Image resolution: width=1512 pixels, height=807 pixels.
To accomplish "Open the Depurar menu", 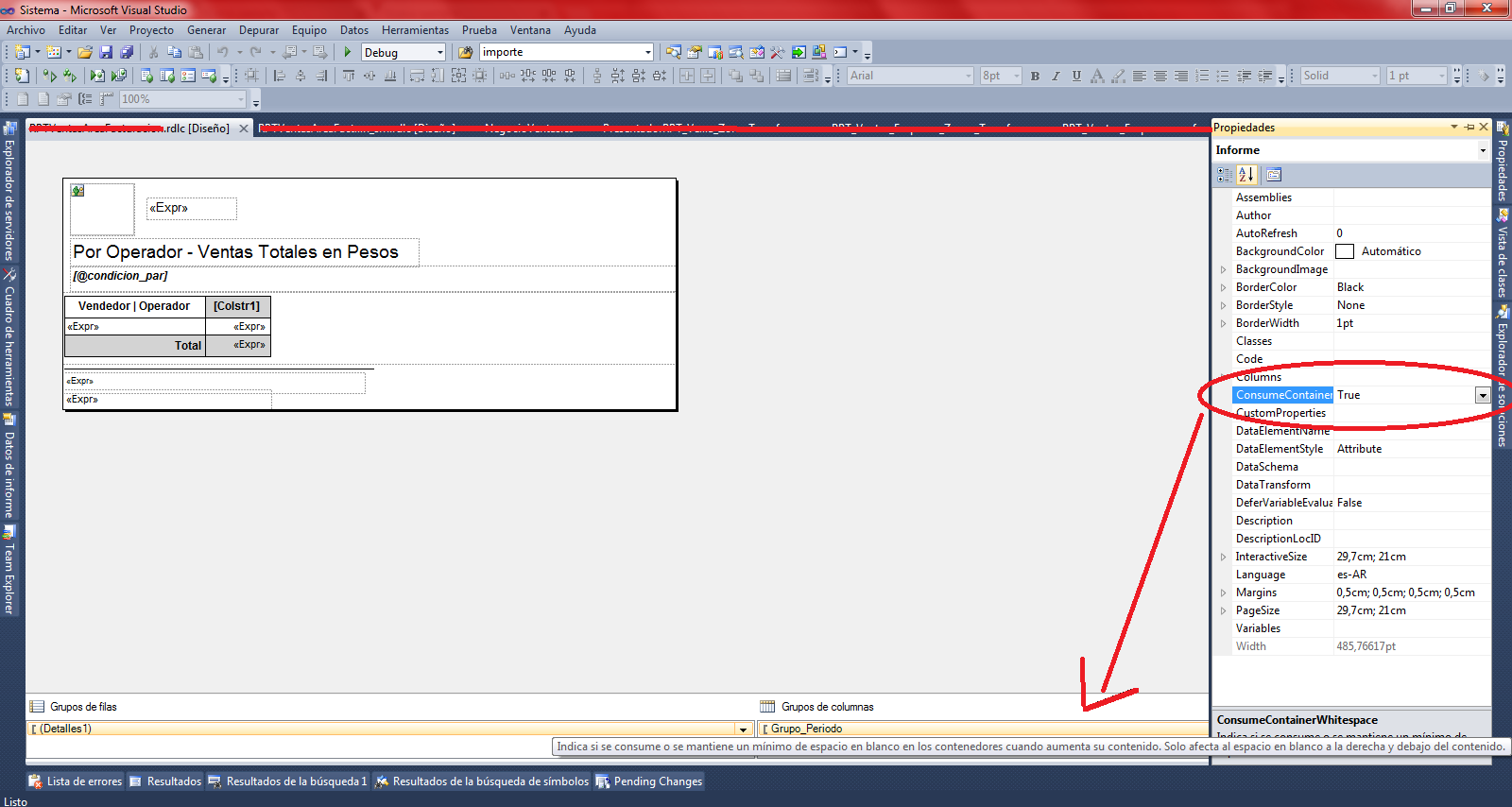I will 259,30.
